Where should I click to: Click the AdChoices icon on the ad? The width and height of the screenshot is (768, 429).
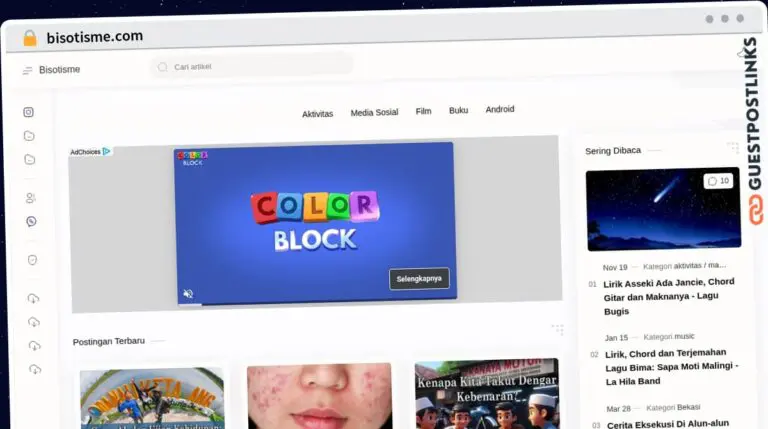tap(106, 152)
